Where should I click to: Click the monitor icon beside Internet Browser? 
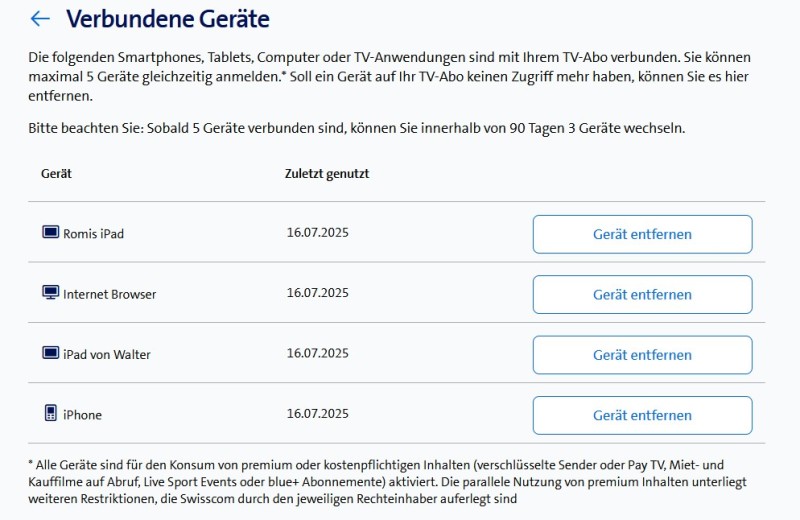tap(50, 293)
